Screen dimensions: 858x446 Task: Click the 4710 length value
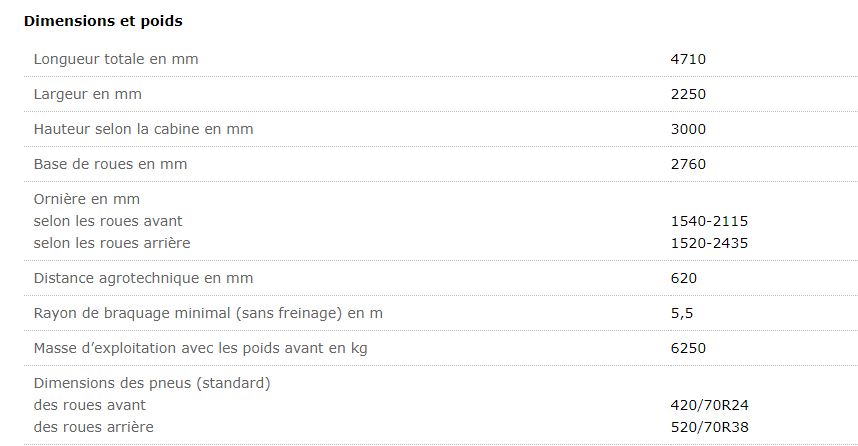688,59
